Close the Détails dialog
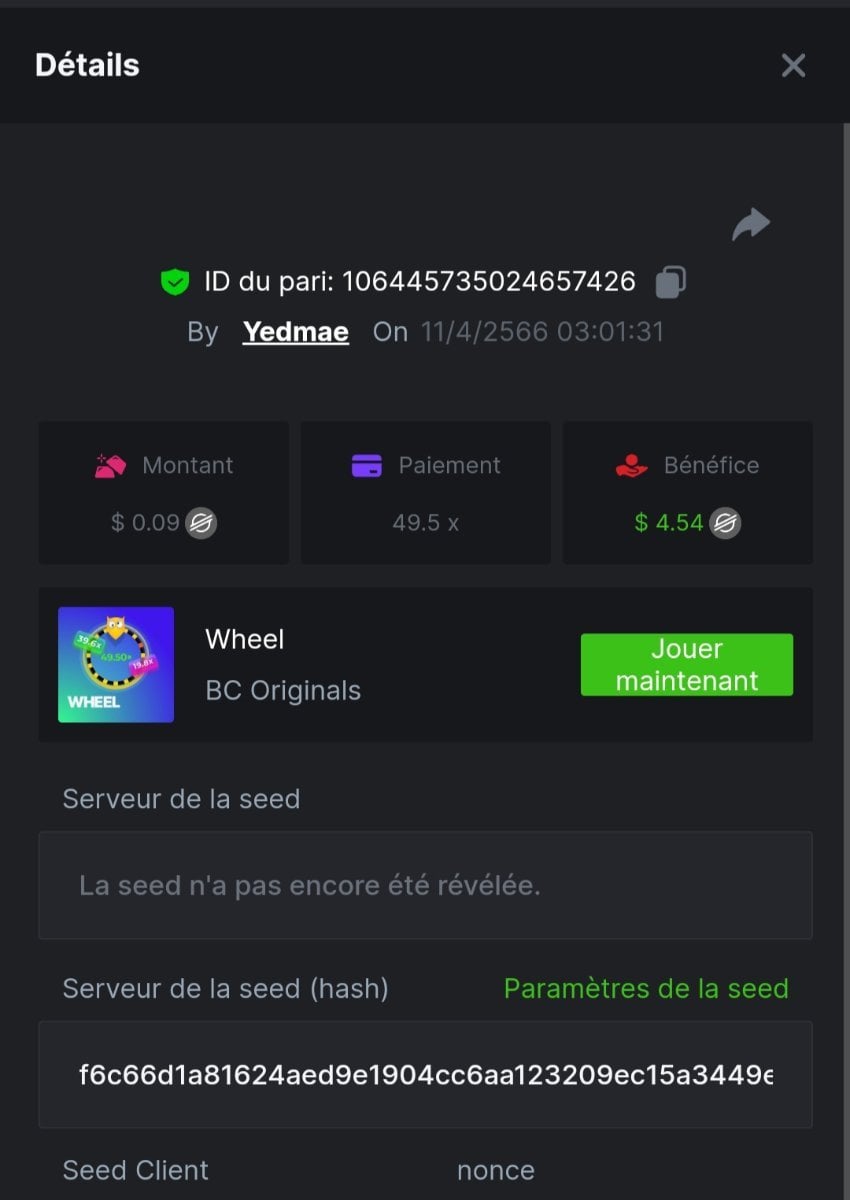 (x=793, y=66)
